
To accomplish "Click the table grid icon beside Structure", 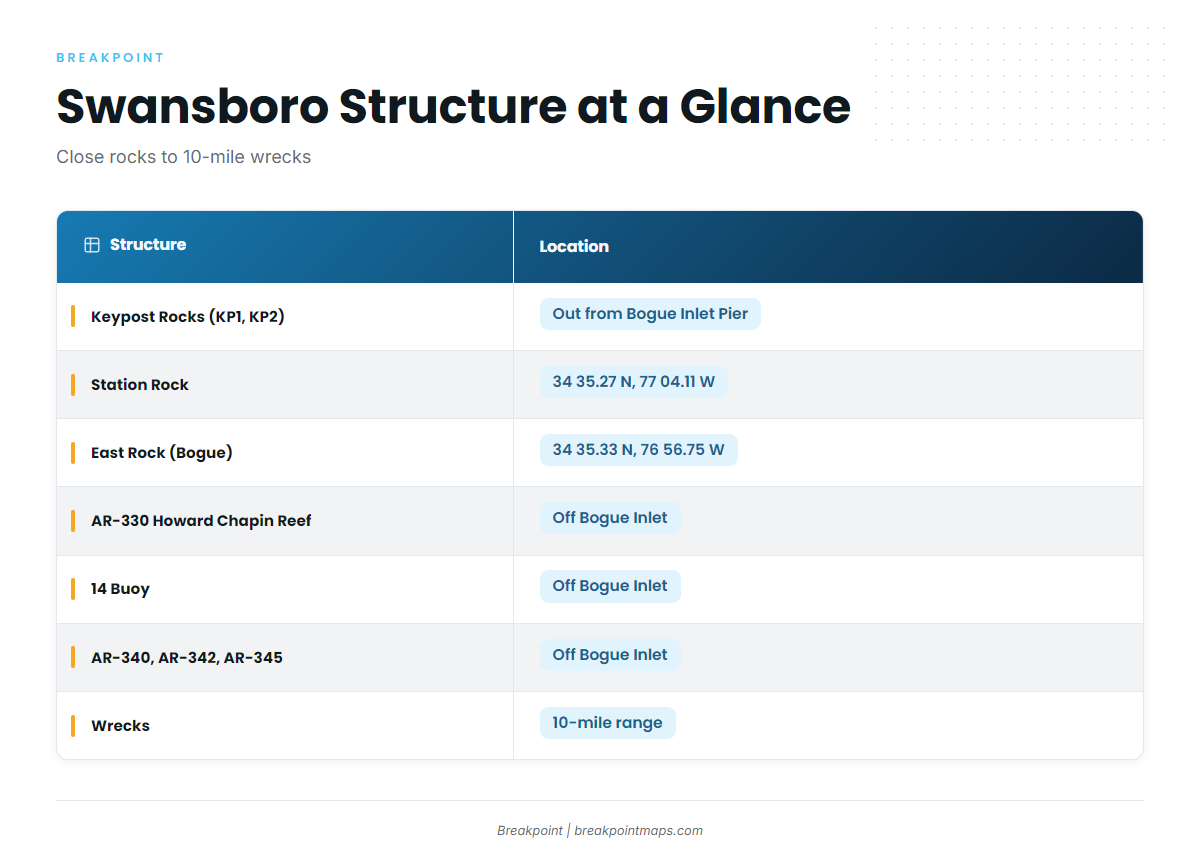I will [92, 245].
